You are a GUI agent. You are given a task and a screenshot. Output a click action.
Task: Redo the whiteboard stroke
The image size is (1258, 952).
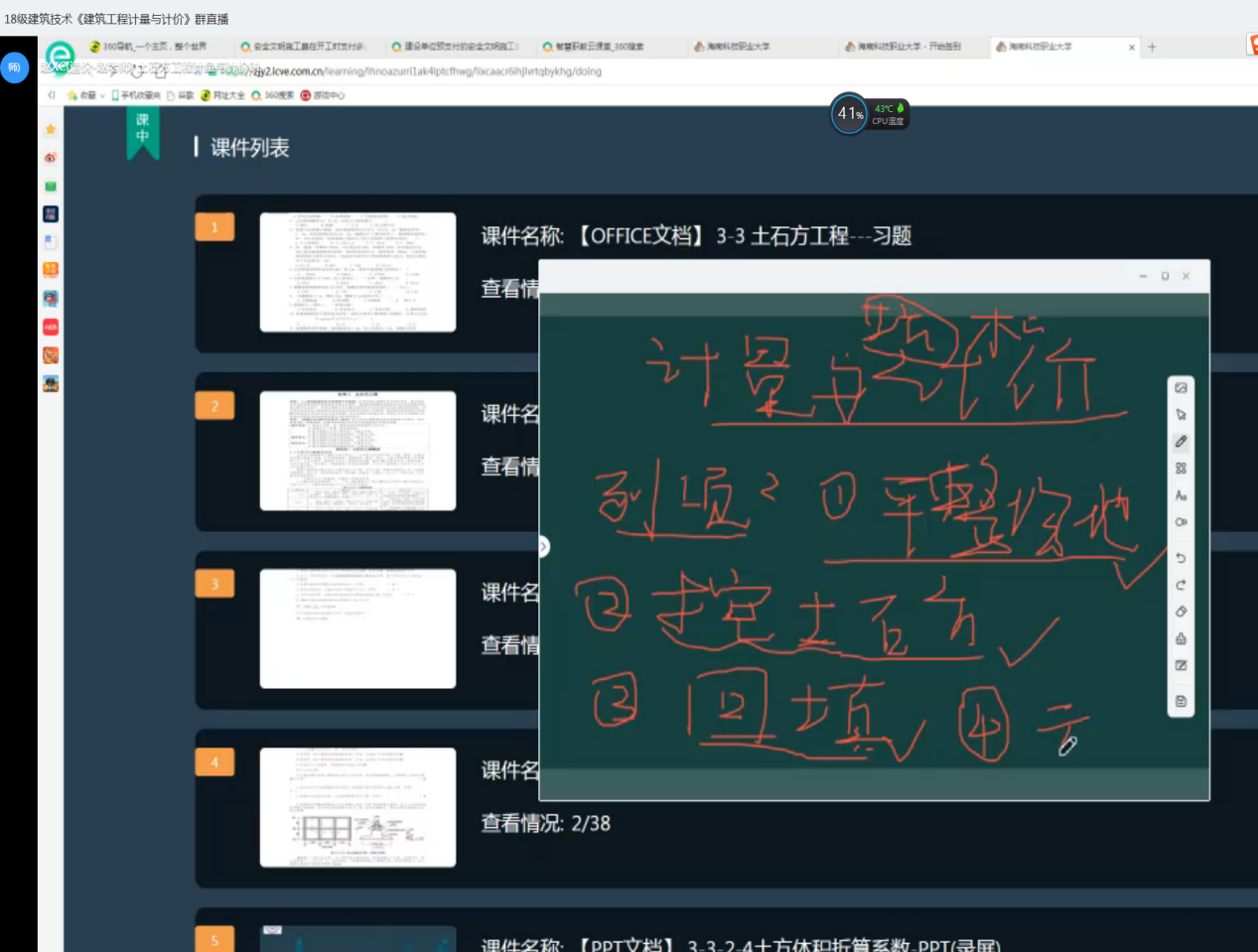point(1181,585)
